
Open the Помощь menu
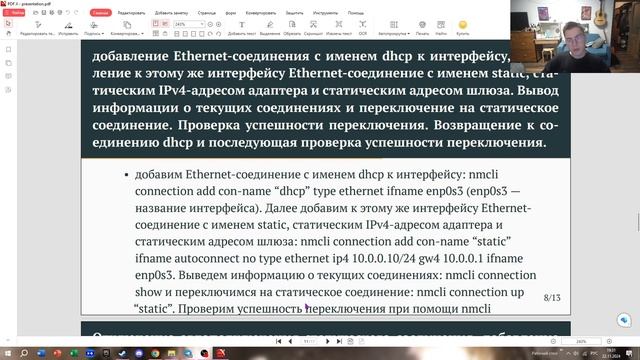(x=356, y=13)
